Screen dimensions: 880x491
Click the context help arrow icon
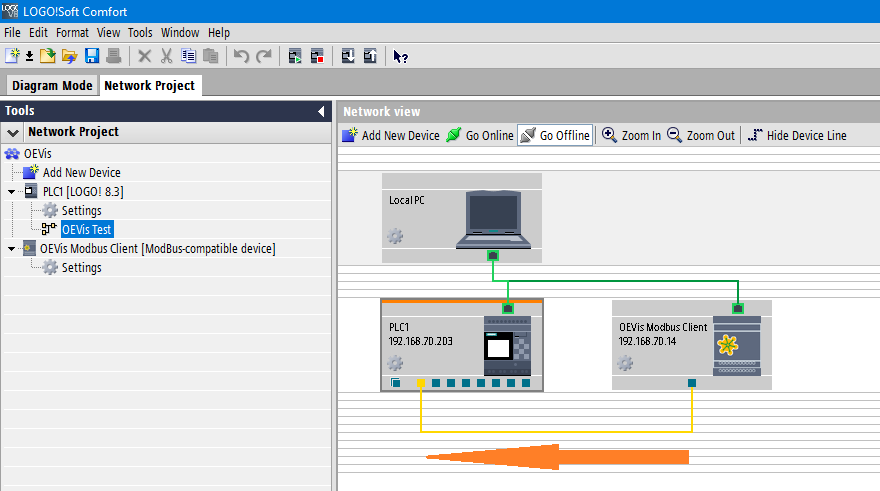pyautogui.click(x=400, y=56)
